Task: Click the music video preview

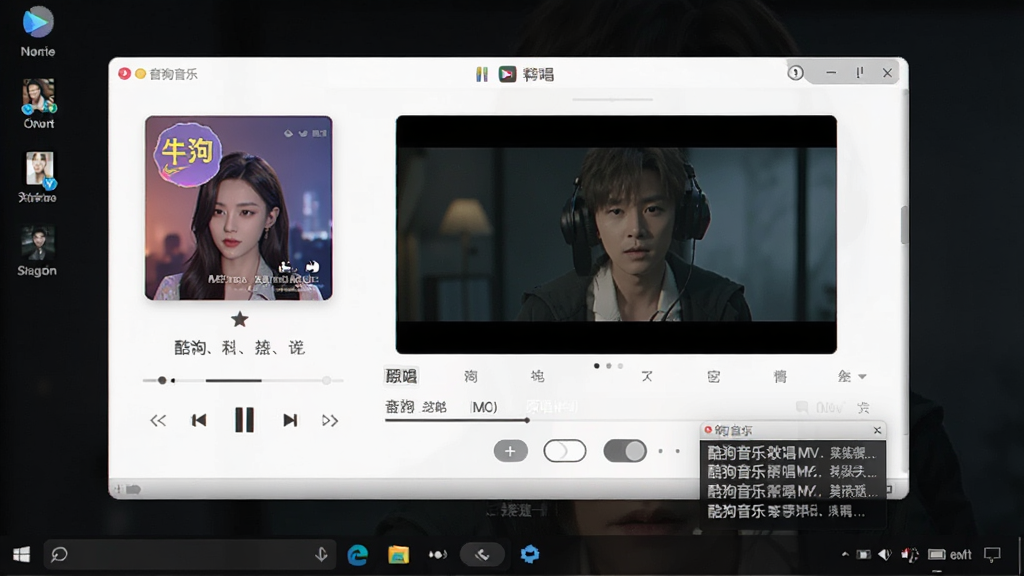Action: [x=616, y=234]
